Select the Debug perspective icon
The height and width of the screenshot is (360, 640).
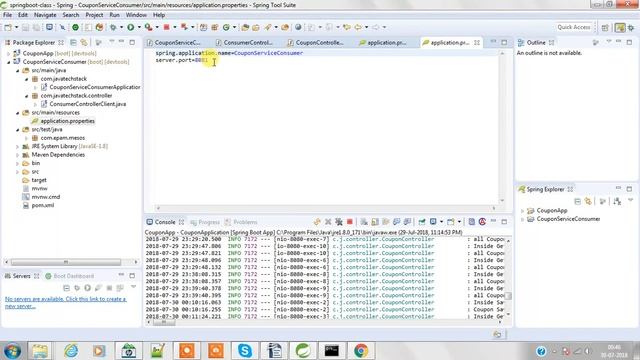[631, 27]
